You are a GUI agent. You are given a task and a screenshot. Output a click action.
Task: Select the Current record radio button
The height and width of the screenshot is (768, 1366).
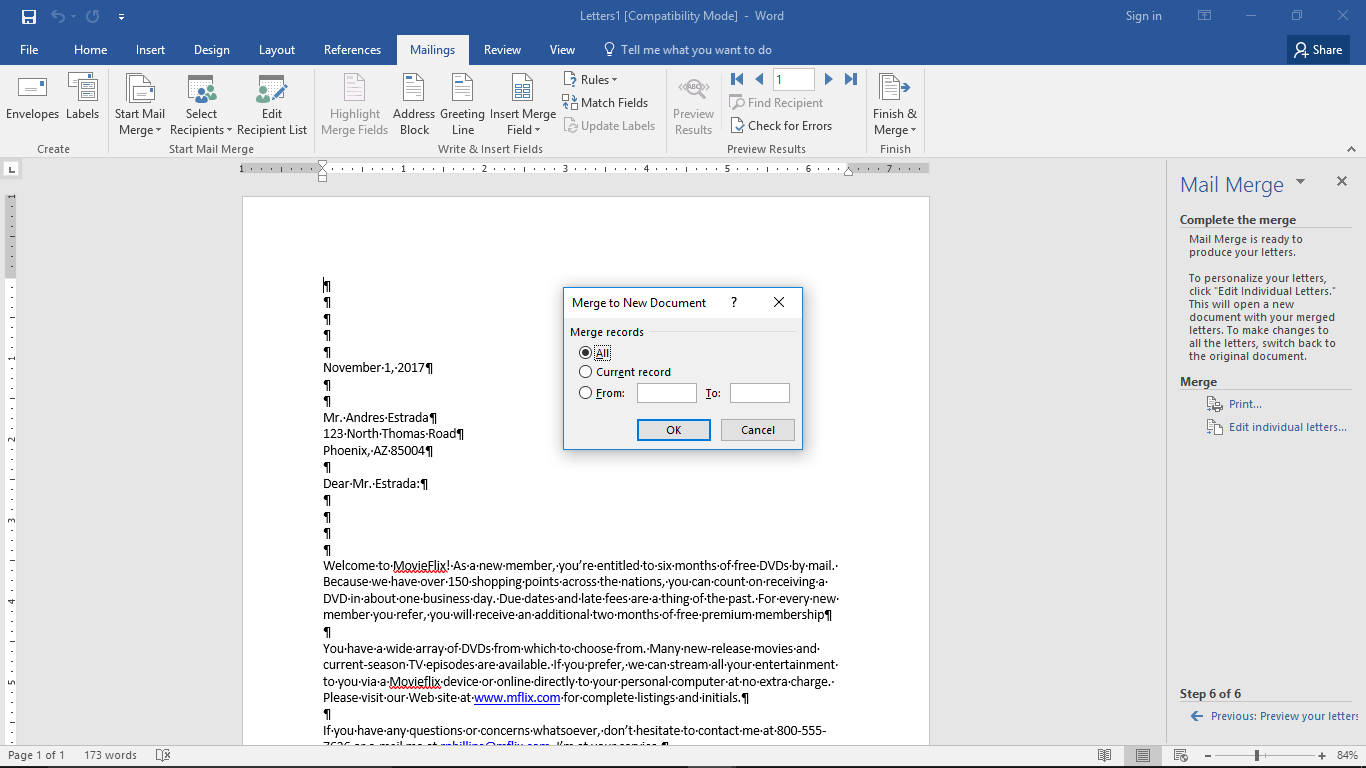[585, 371]
